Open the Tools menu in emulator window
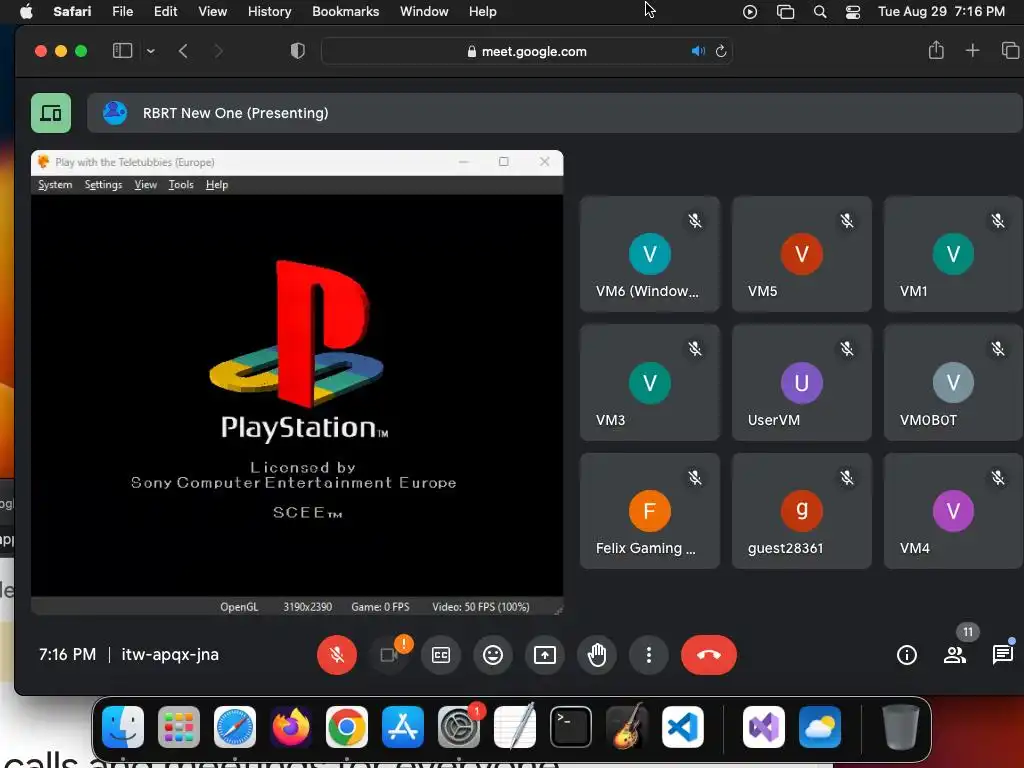 181,185
